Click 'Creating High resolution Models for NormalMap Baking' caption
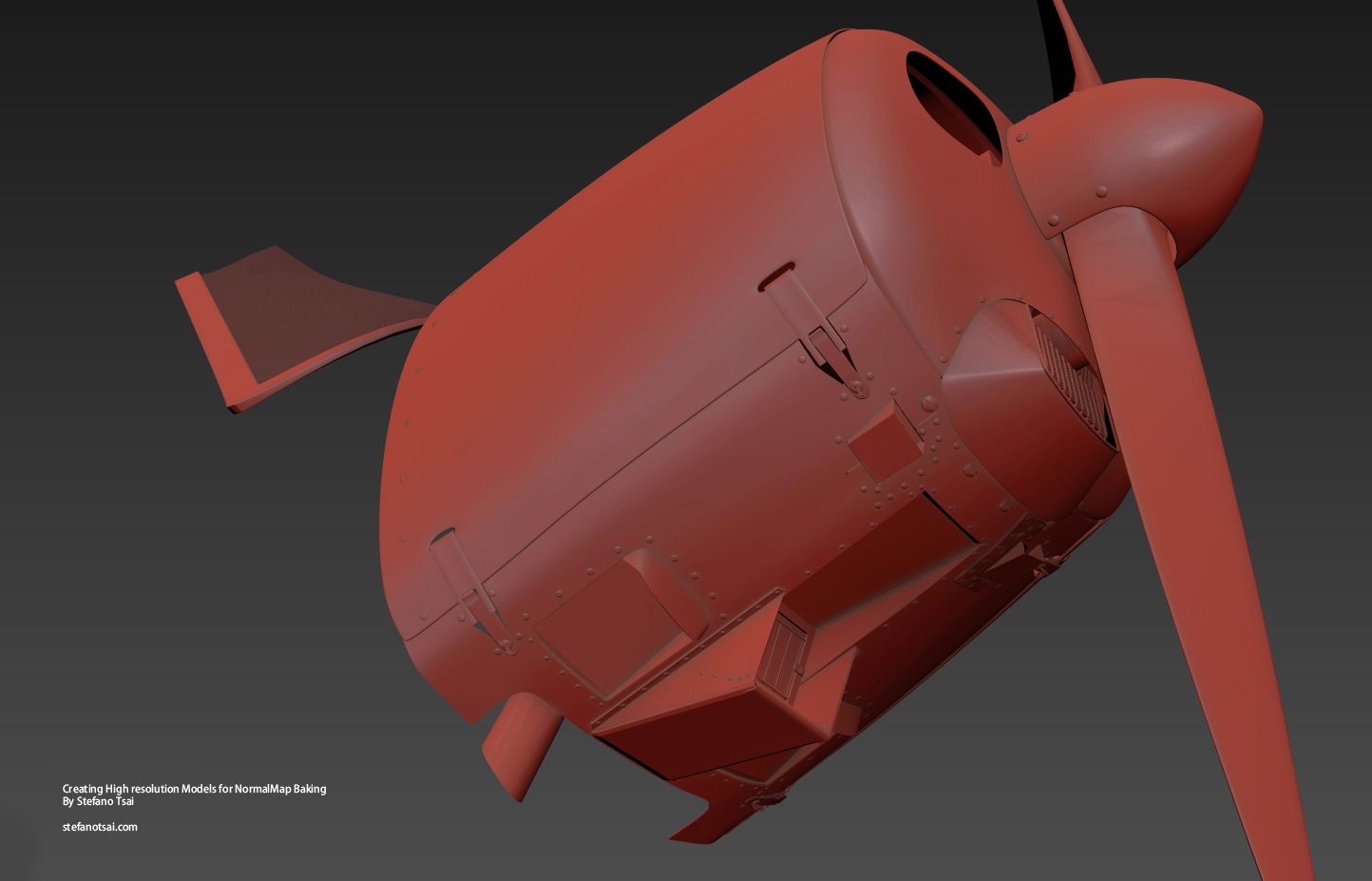This screenshot has width=1372, height=881. 194,789
